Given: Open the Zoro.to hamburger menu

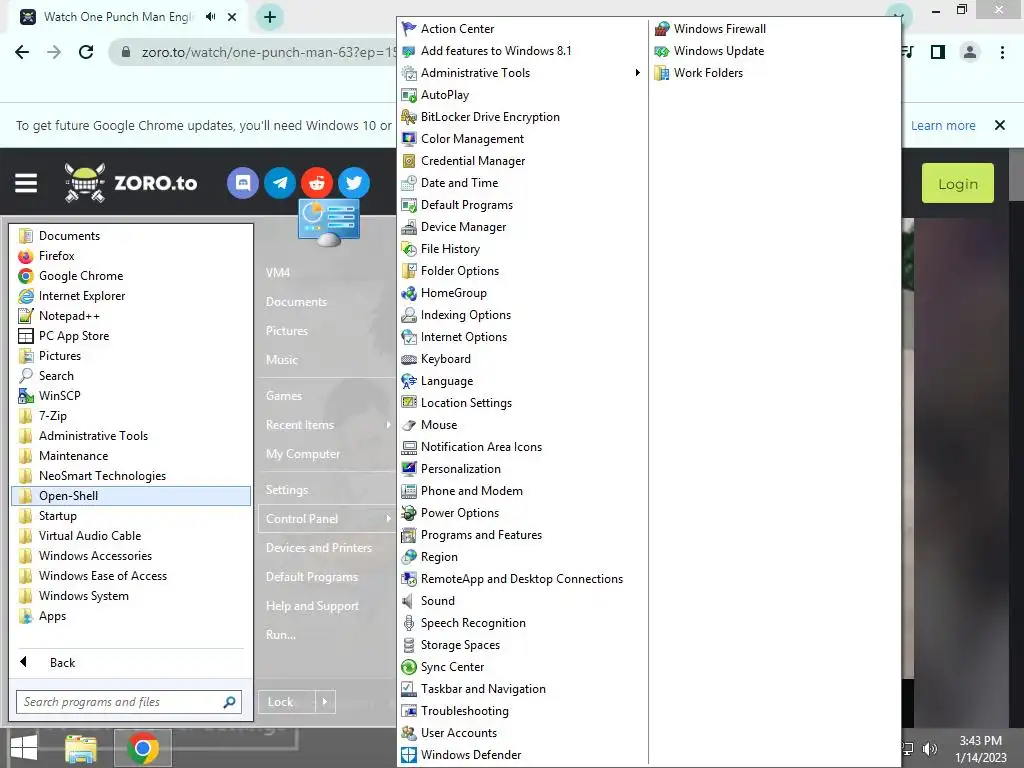Looking at the screenshot, I should 26,183.
